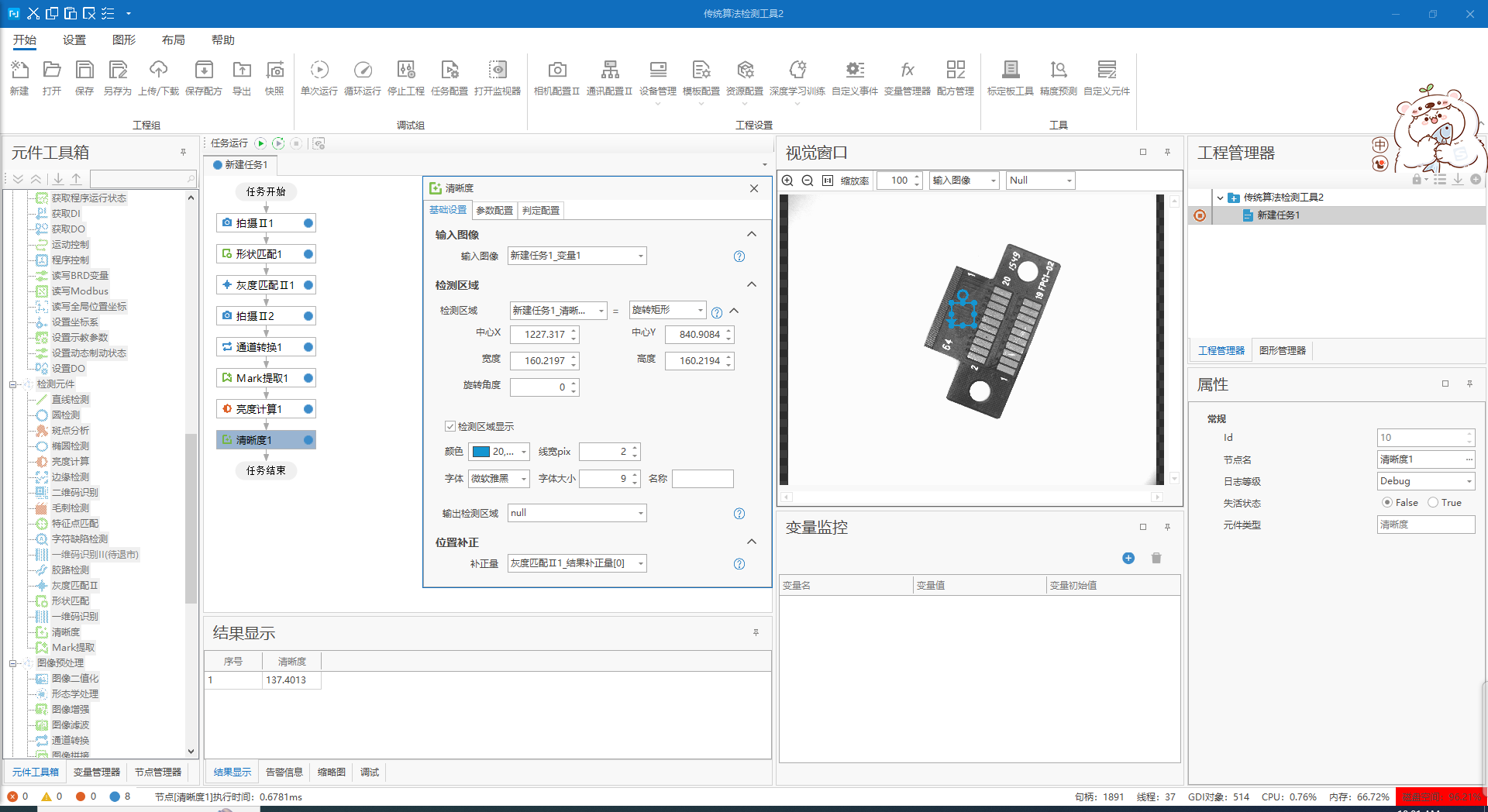This screenshot has width=1488, height=812.
Task: Click the 另存为 (Save As) icon
Action: pos(118,71)
